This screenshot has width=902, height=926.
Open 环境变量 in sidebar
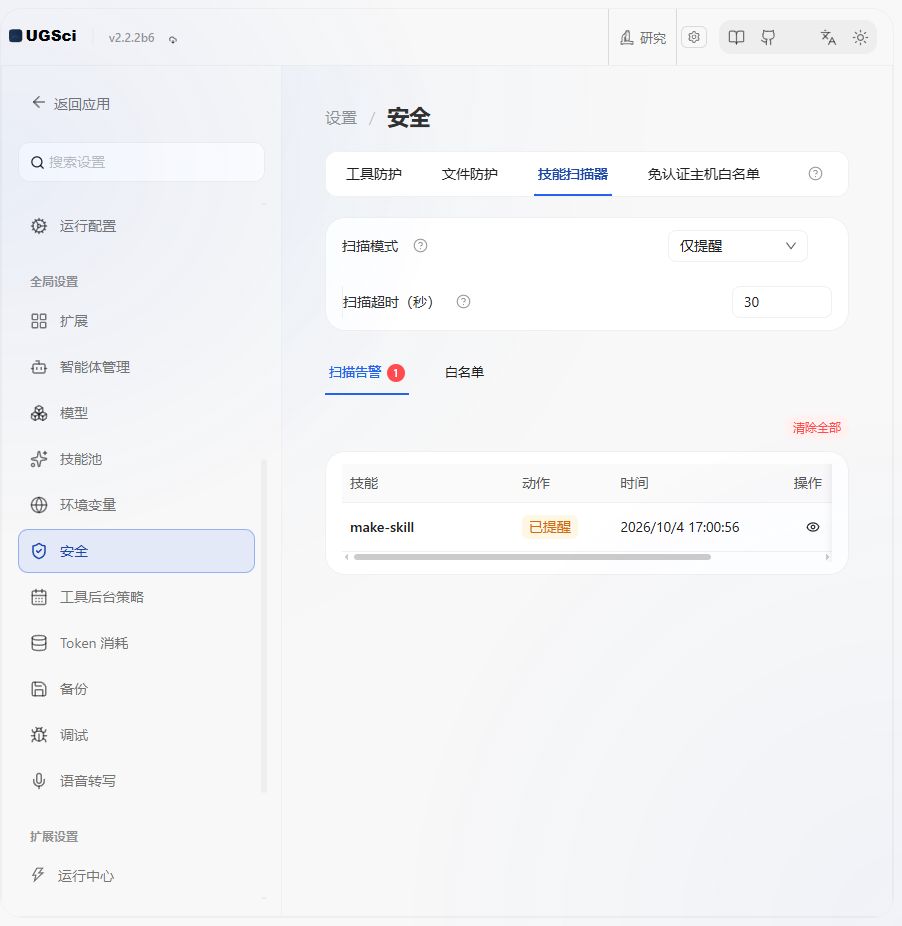tap(136, 506)
